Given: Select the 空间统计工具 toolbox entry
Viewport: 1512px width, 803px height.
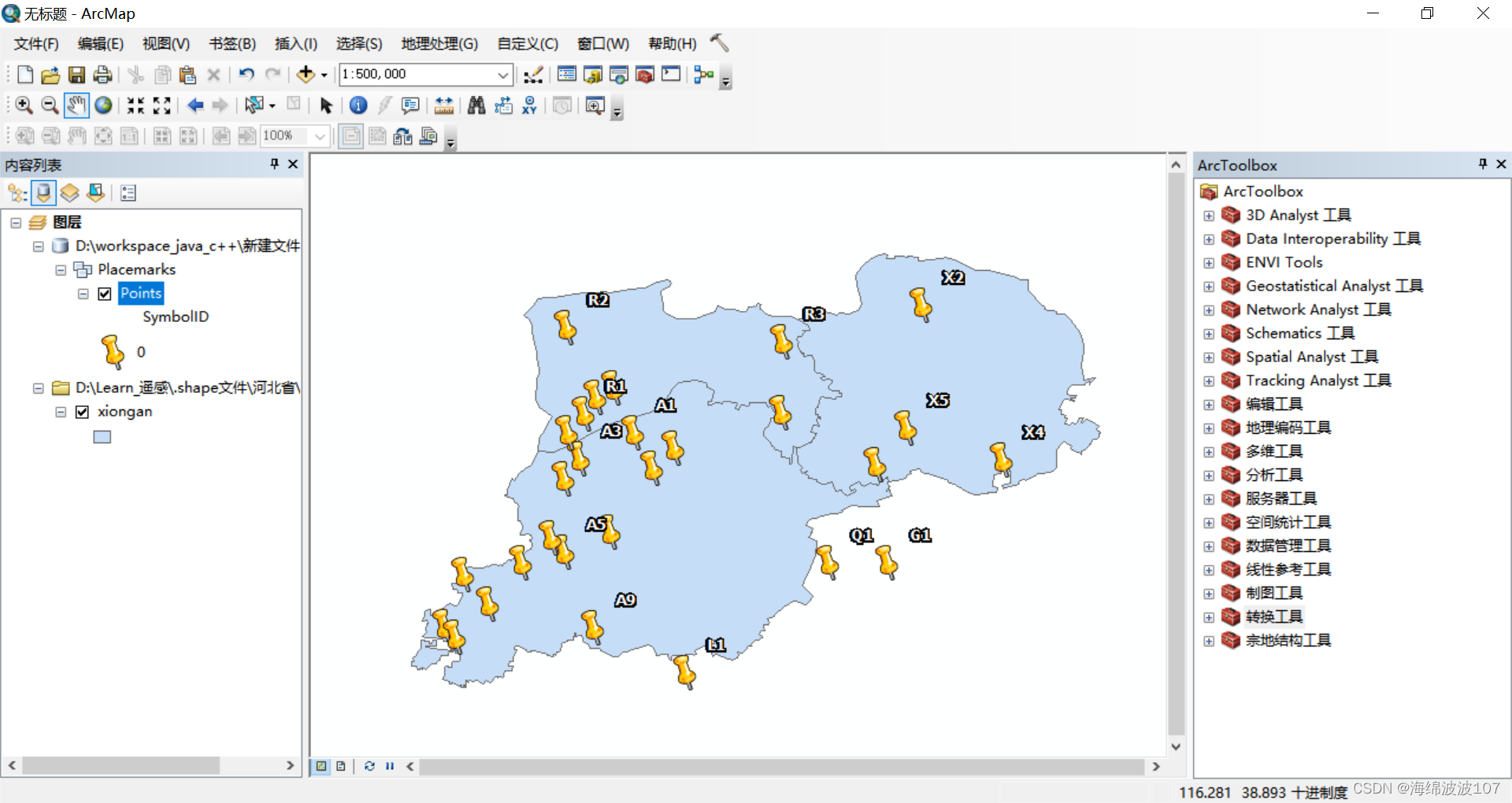Looking at the screenshot, I should click(x=1288, y=523).
